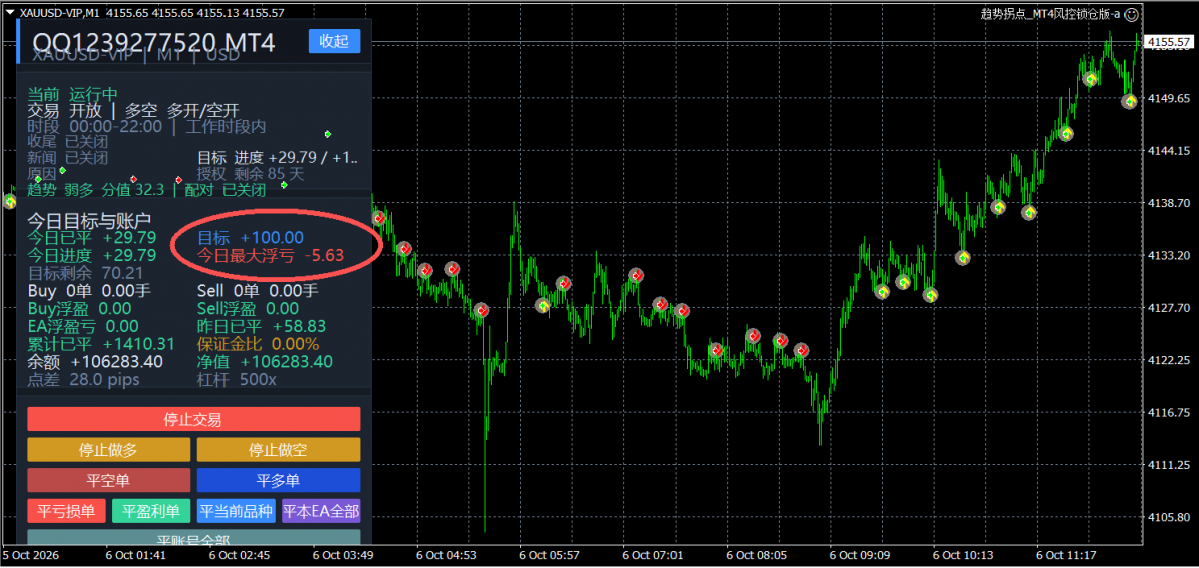The image size is (1199, 568).
Task: Click the 交易 开放 | 多空 多开/空开 line
Action: 133,110
